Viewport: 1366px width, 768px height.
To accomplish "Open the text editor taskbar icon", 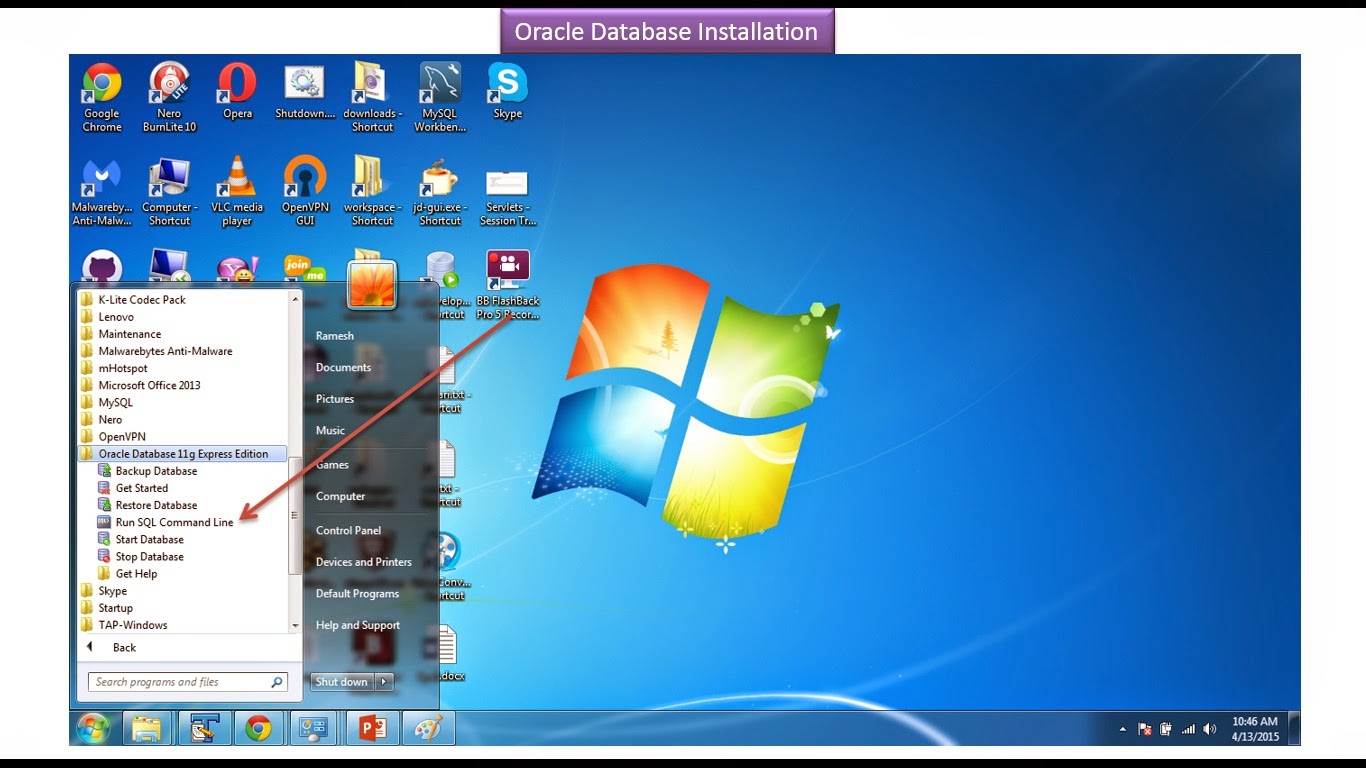I will 203,728.
